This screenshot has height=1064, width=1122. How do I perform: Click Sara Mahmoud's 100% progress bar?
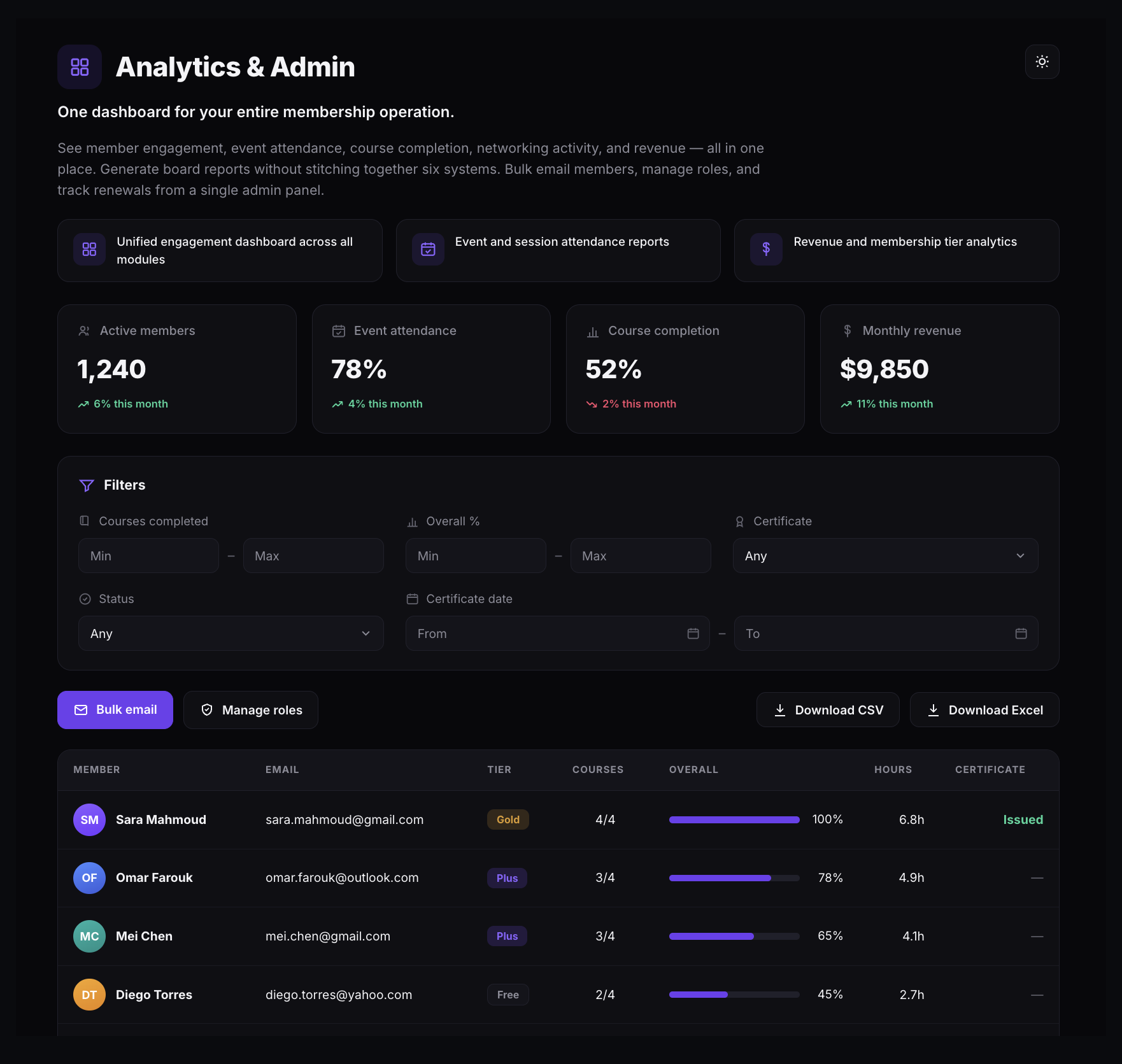click(x=734, y=820)
